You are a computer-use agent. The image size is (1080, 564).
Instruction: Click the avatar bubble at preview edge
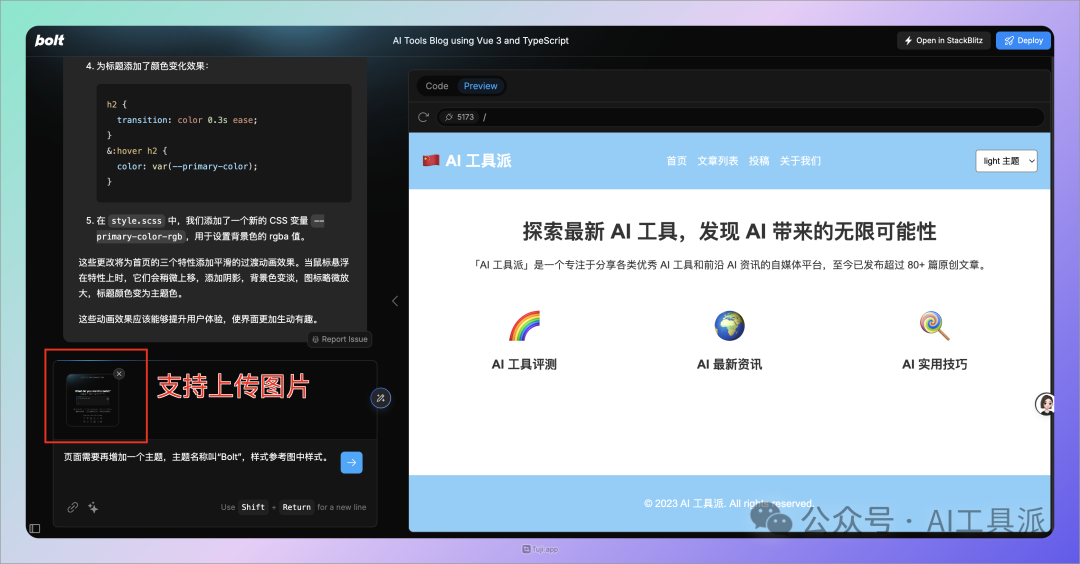pyautogui.click(x=1046, y=404)
